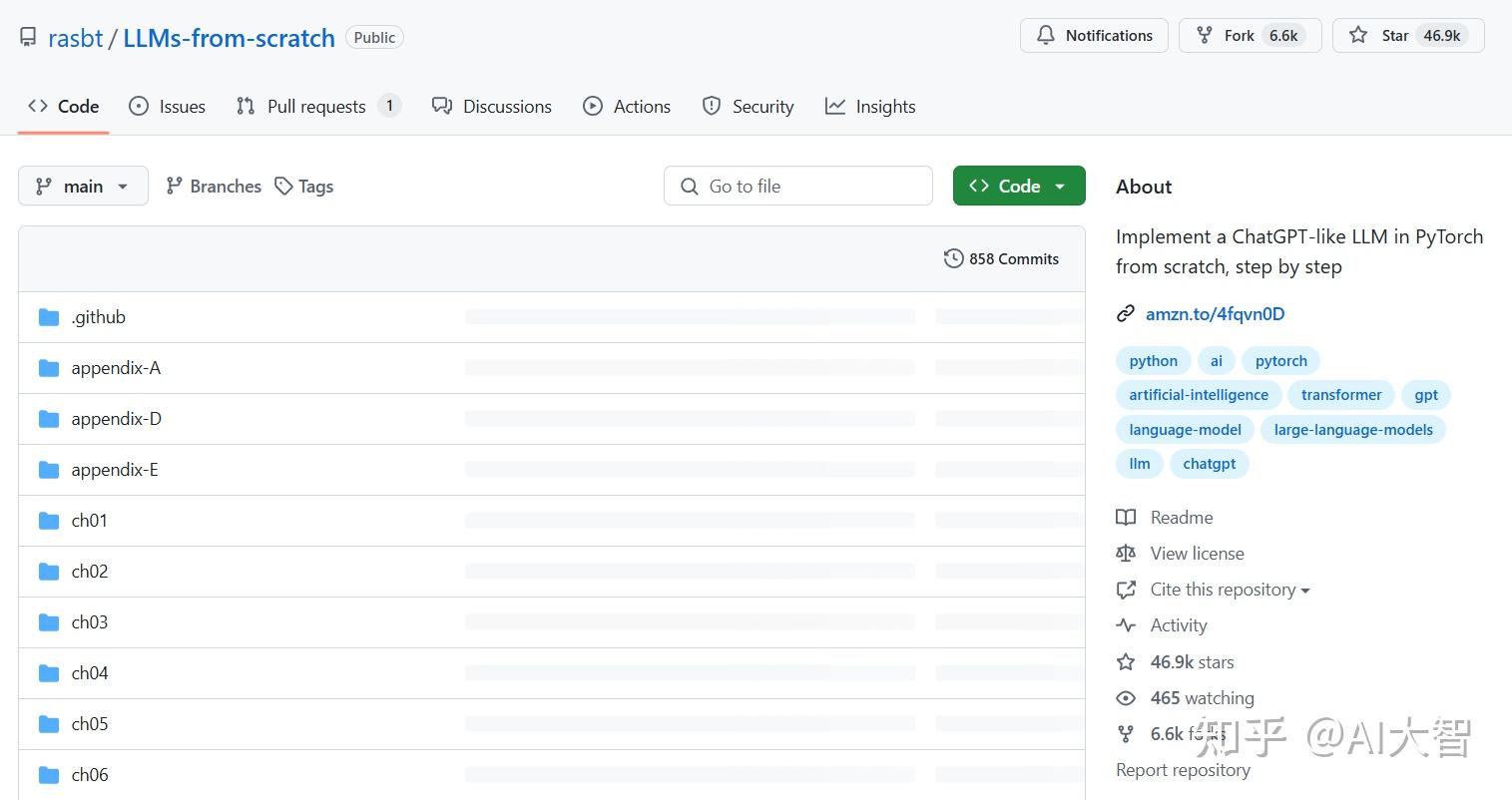Image resolution: width=1512 pixels, height=800 pixels.
Task: Select the pytorch topic tag
Action: [x=1280, y=361]
